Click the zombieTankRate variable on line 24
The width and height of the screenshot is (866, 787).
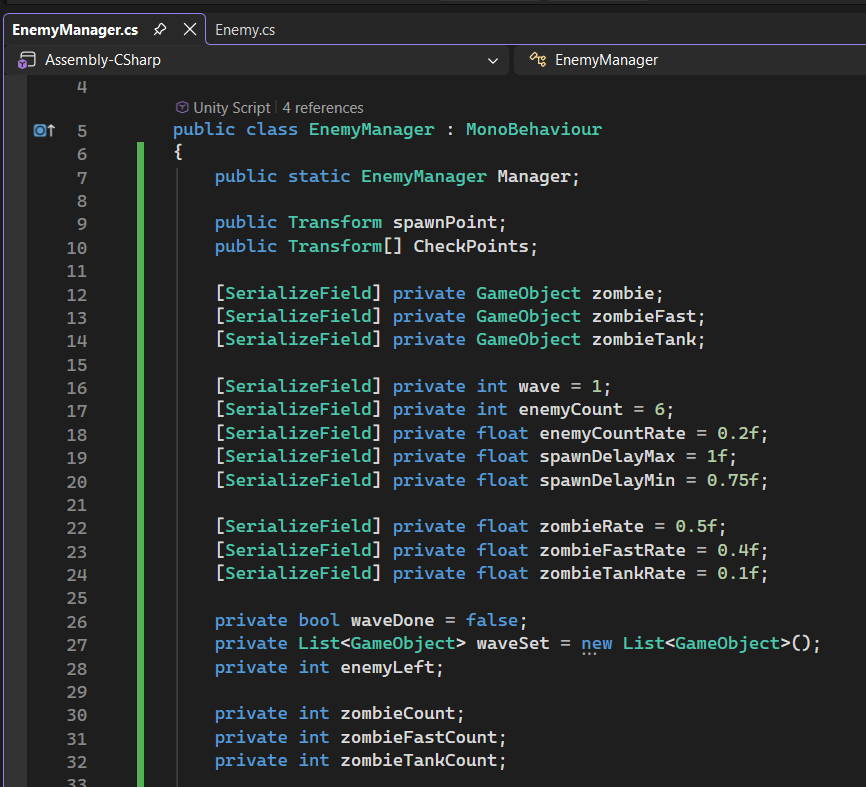pyautogui.click(x=612, y=573)
